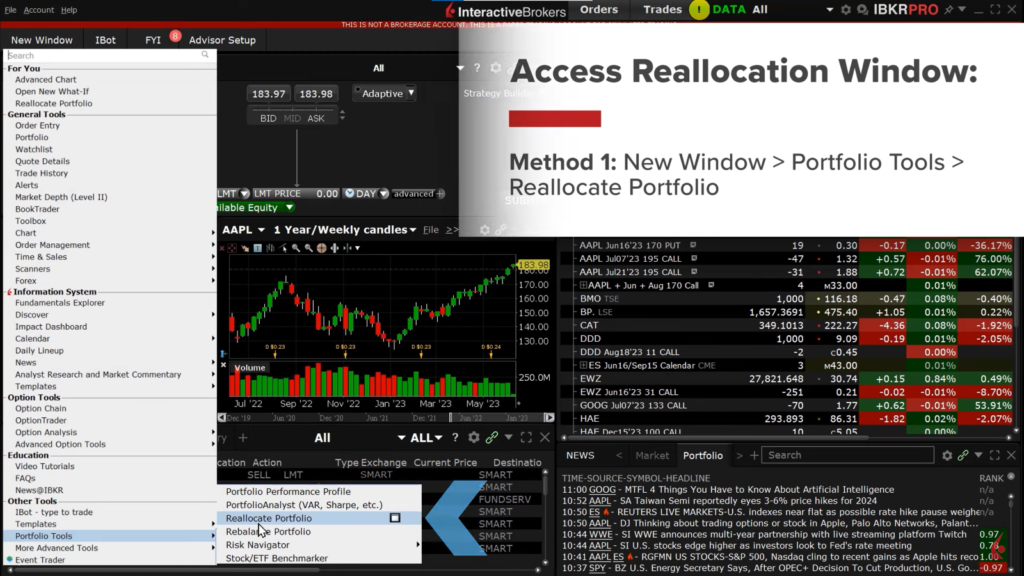Click the Advisor Setup button

pyautogui.click(x=221, y=40)
